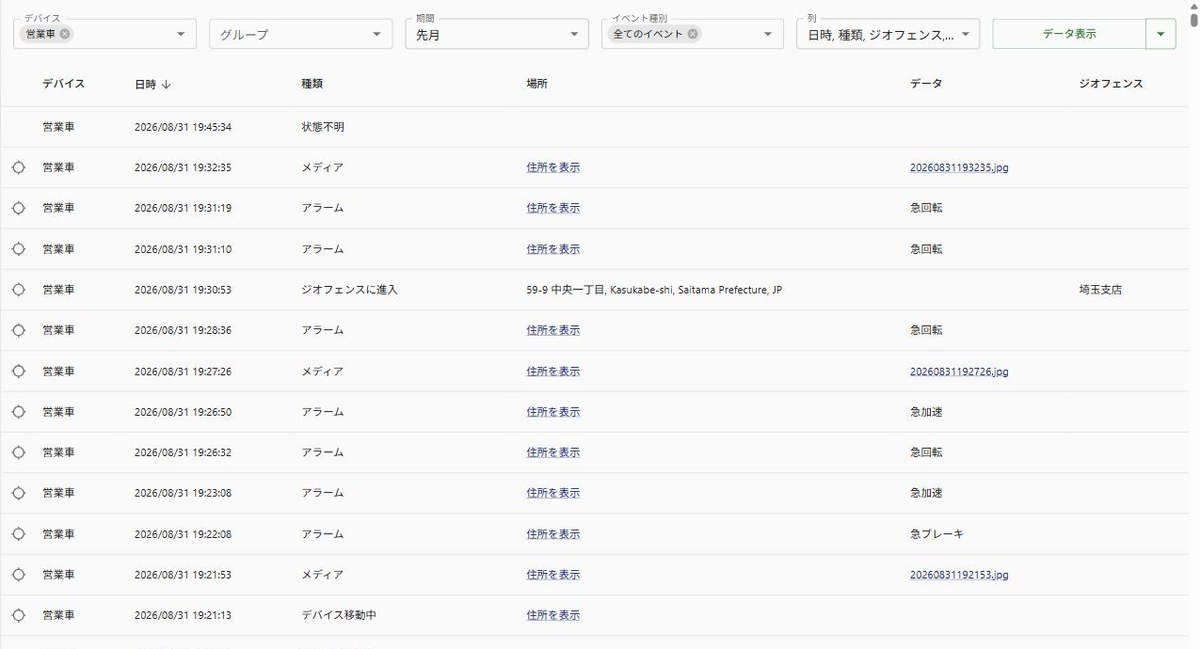
Task: Select 急回転 in the 19:28:36 row
Action: click(926, 330)
